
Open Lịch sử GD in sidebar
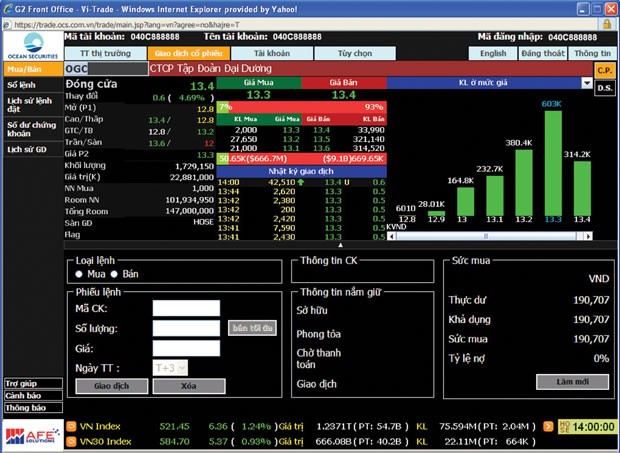point(28,149)
